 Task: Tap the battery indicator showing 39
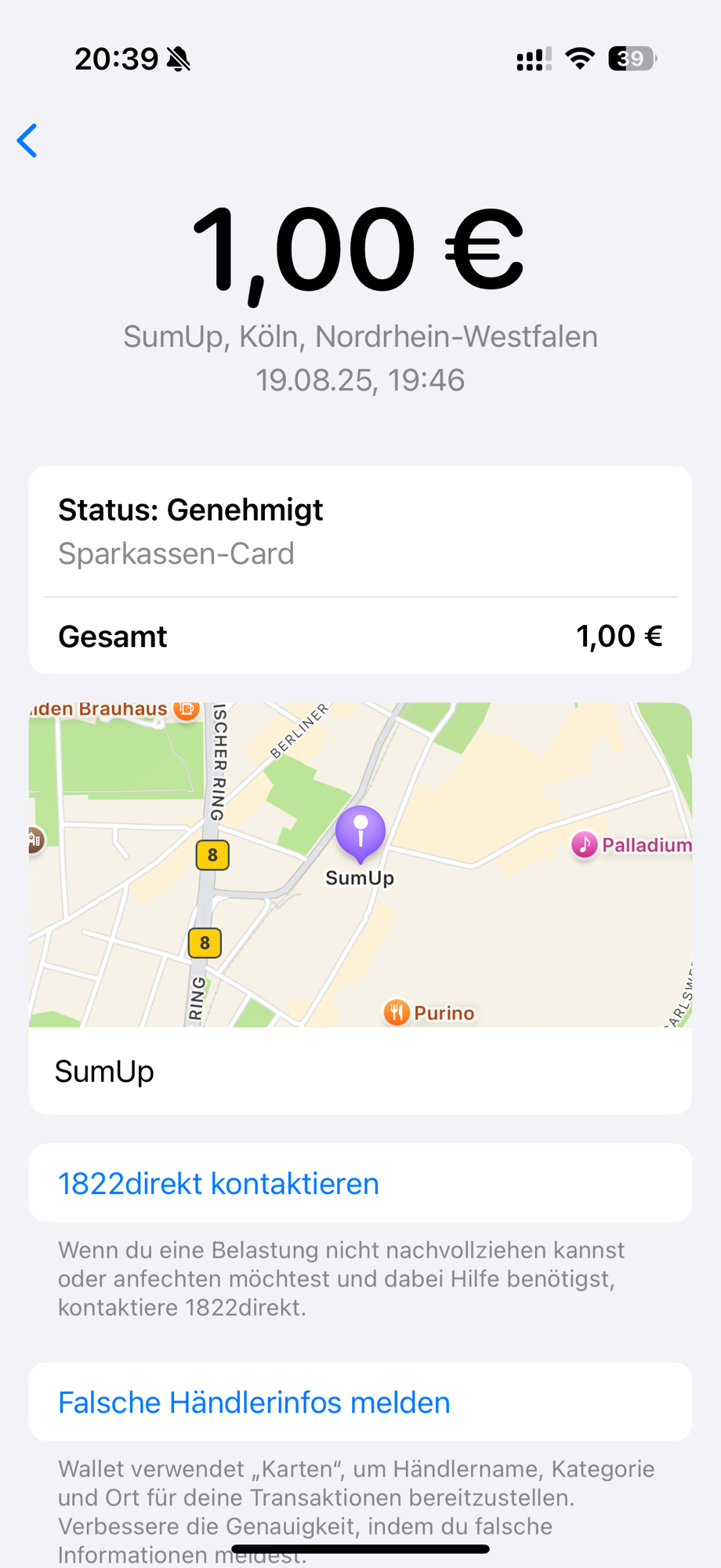pos(632,59)
